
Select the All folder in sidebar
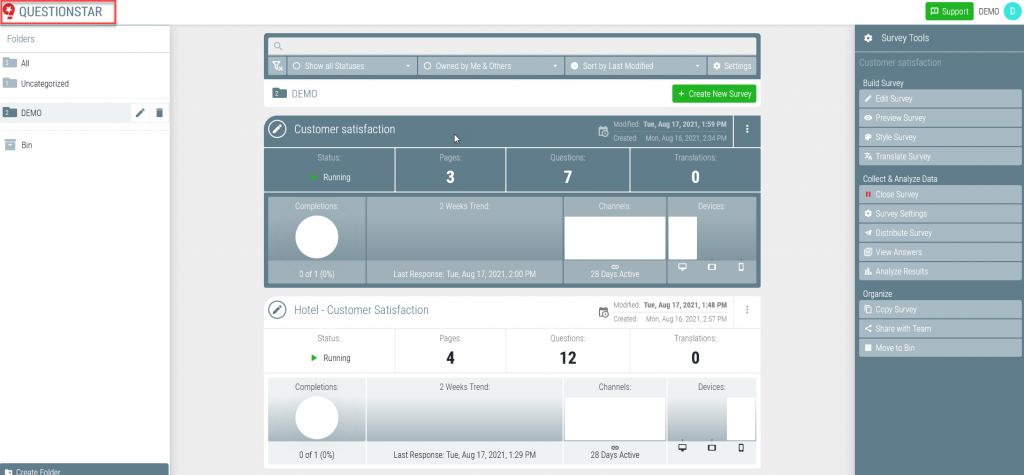pos(25,63)
